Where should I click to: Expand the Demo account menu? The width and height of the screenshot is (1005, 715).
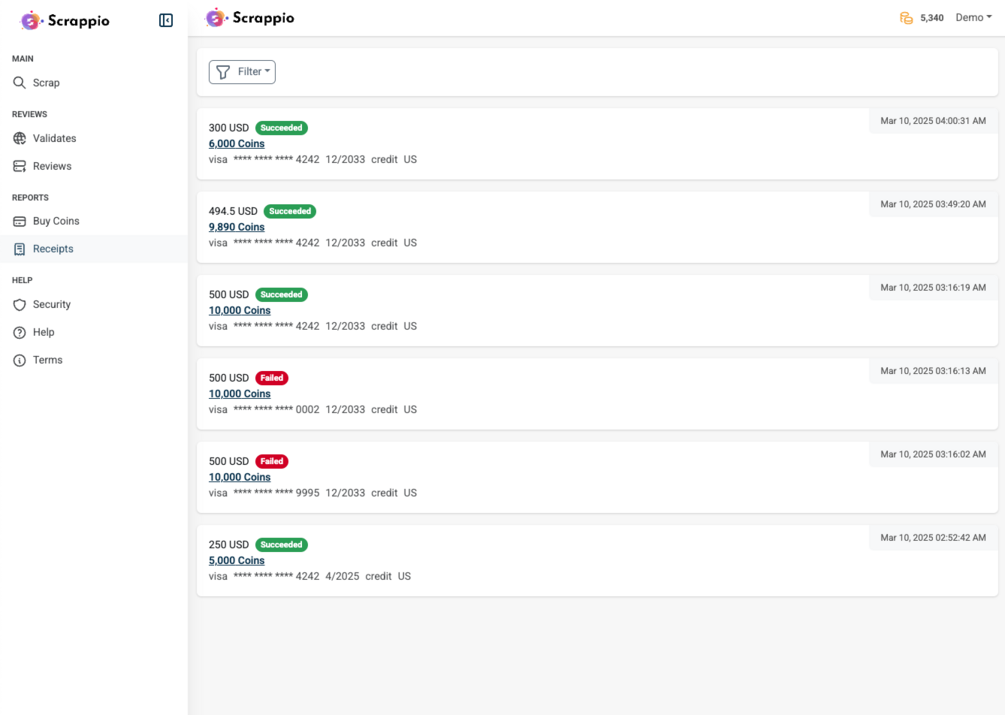(974, 17)
